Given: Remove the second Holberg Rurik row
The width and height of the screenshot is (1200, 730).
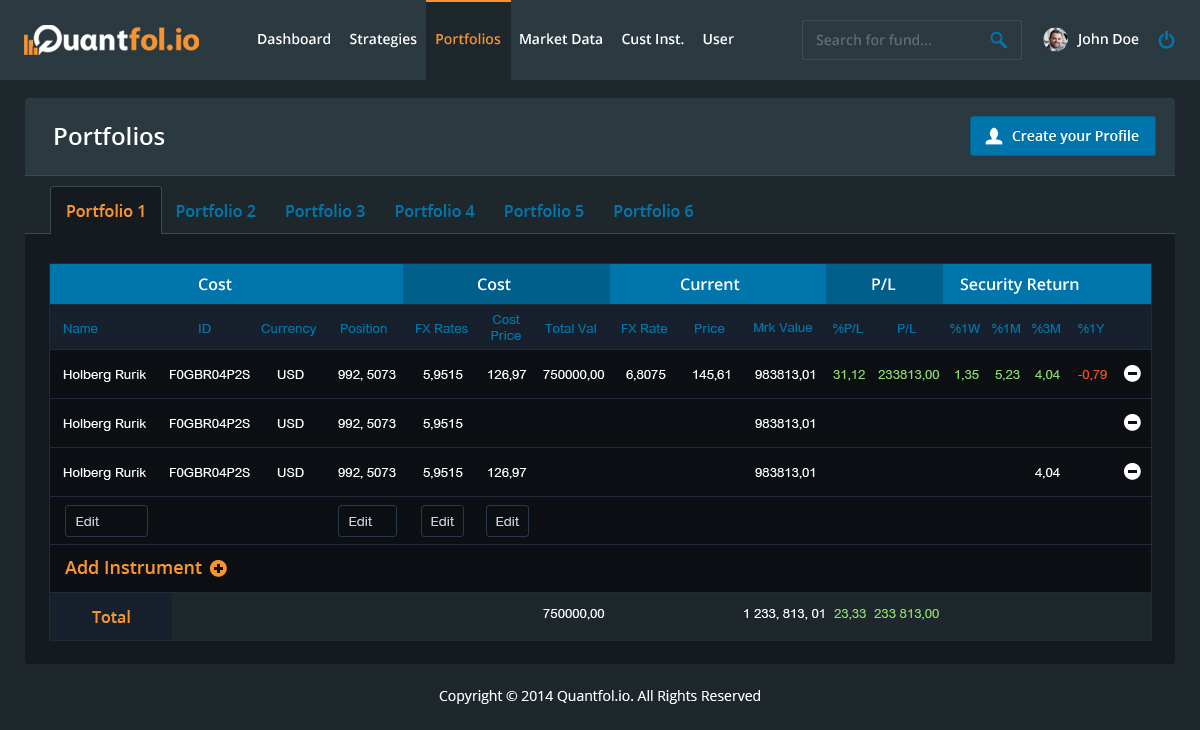Looking at the screenshot, I should (x=1132, y=423).
